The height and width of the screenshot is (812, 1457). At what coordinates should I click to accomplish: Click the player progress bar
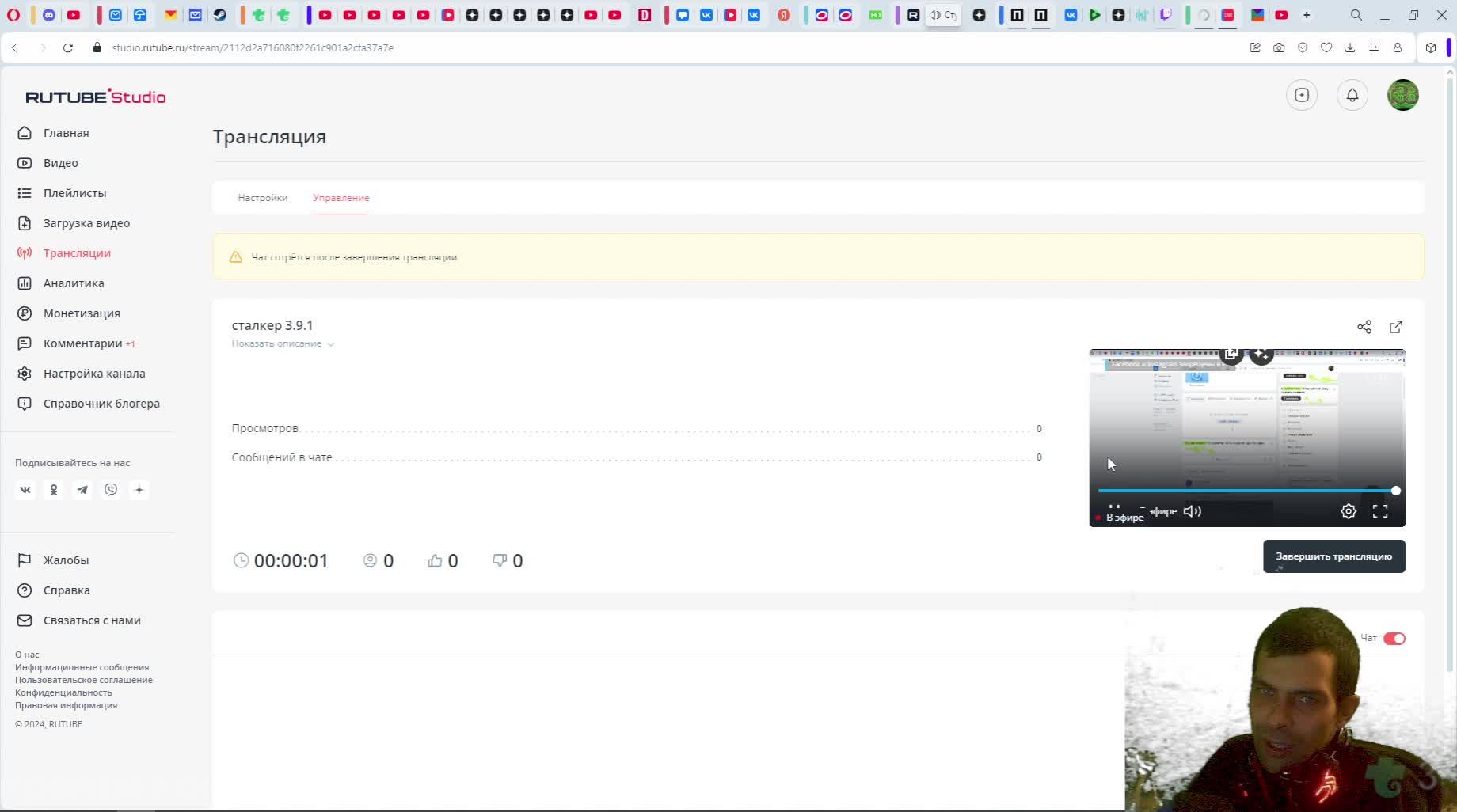coord(1247,491)
